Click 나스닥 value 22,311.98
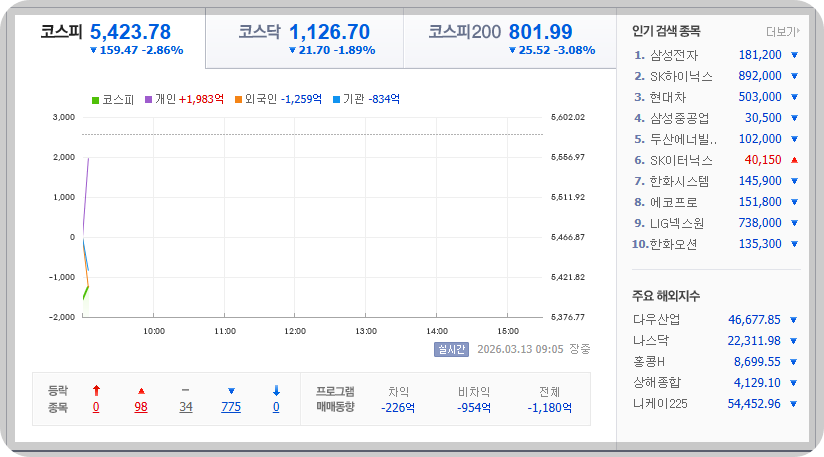The width and height of the screenshot is (824, 457). pos(754,341)
